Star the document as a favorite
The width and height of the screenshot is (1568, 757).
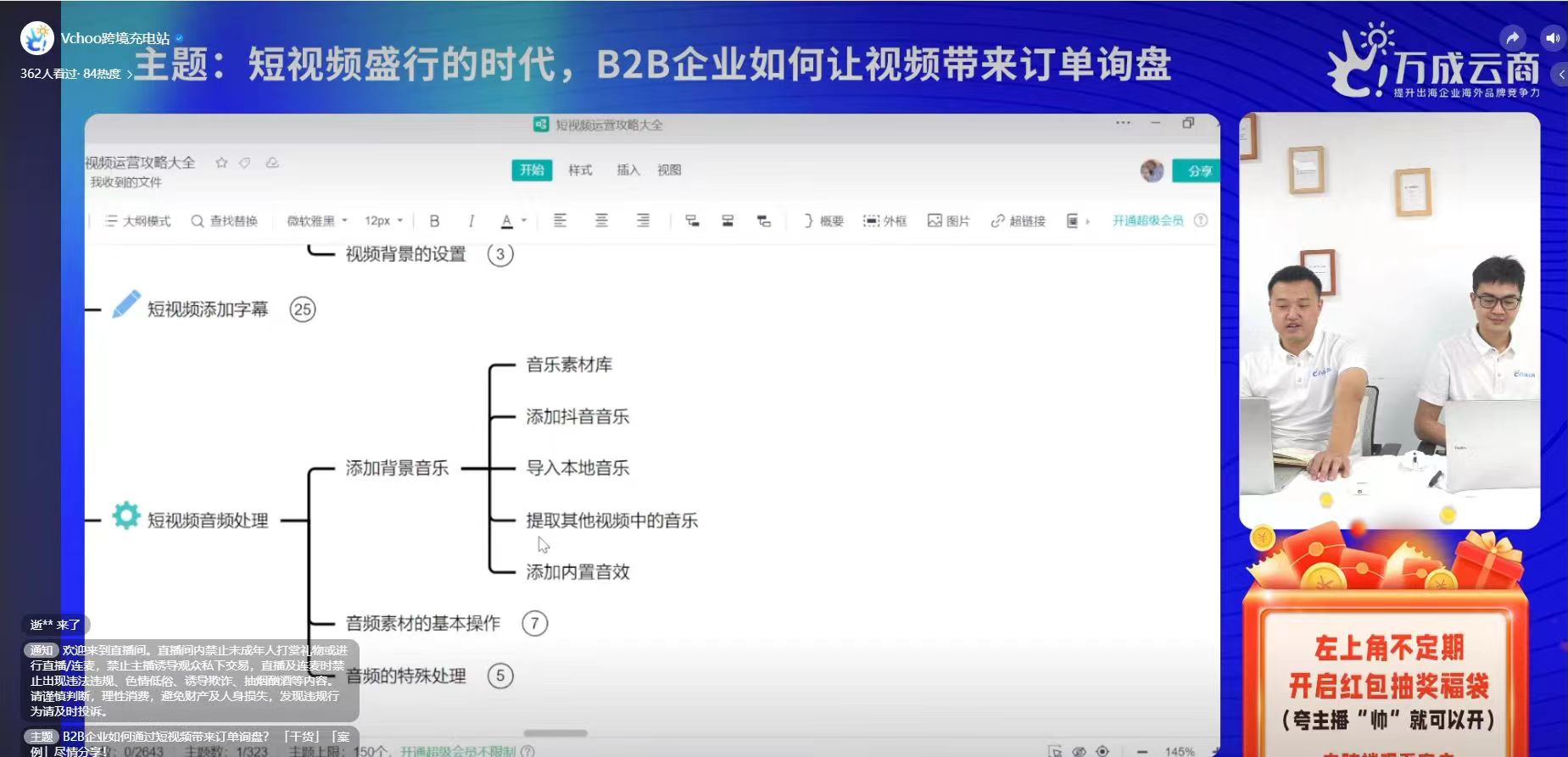point(221,163)
